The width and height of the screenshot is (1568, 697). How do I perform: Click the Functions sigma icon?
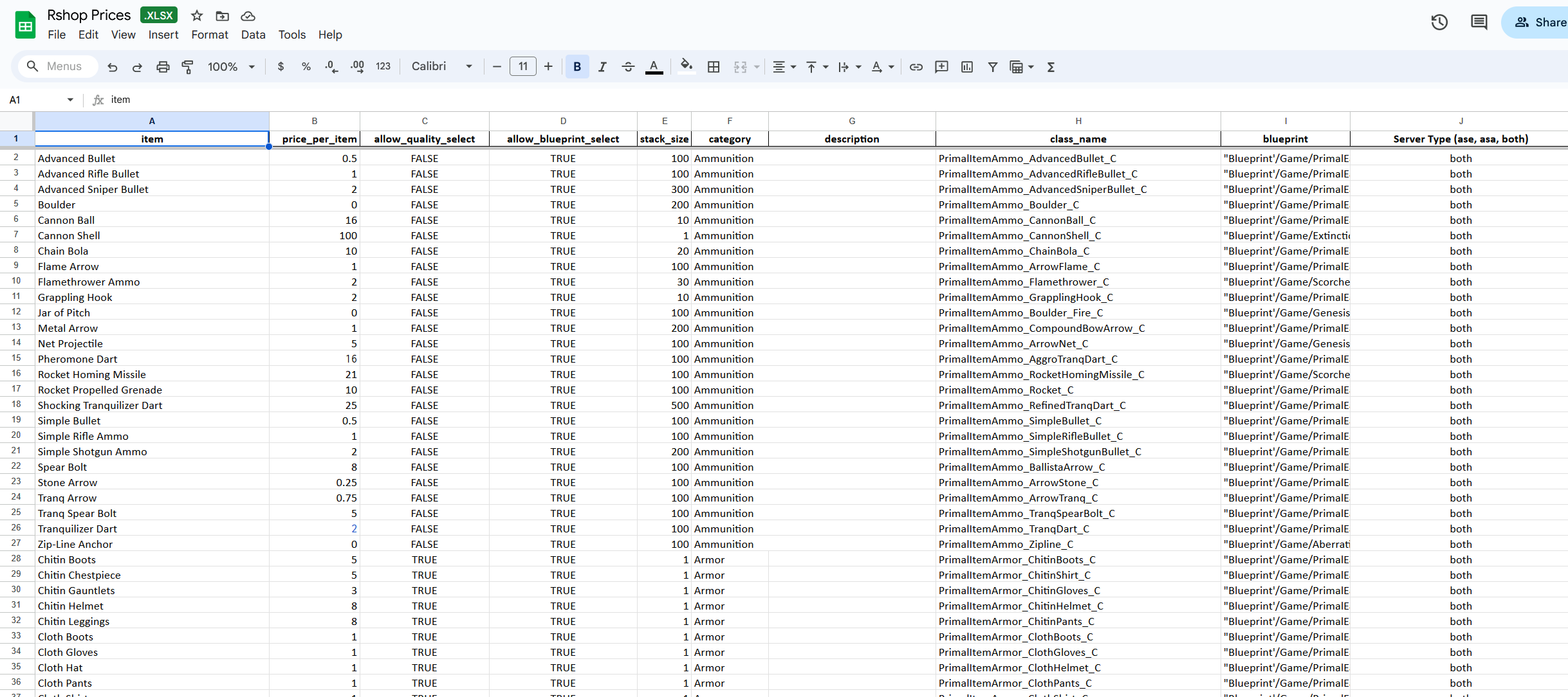[1051, 67]
